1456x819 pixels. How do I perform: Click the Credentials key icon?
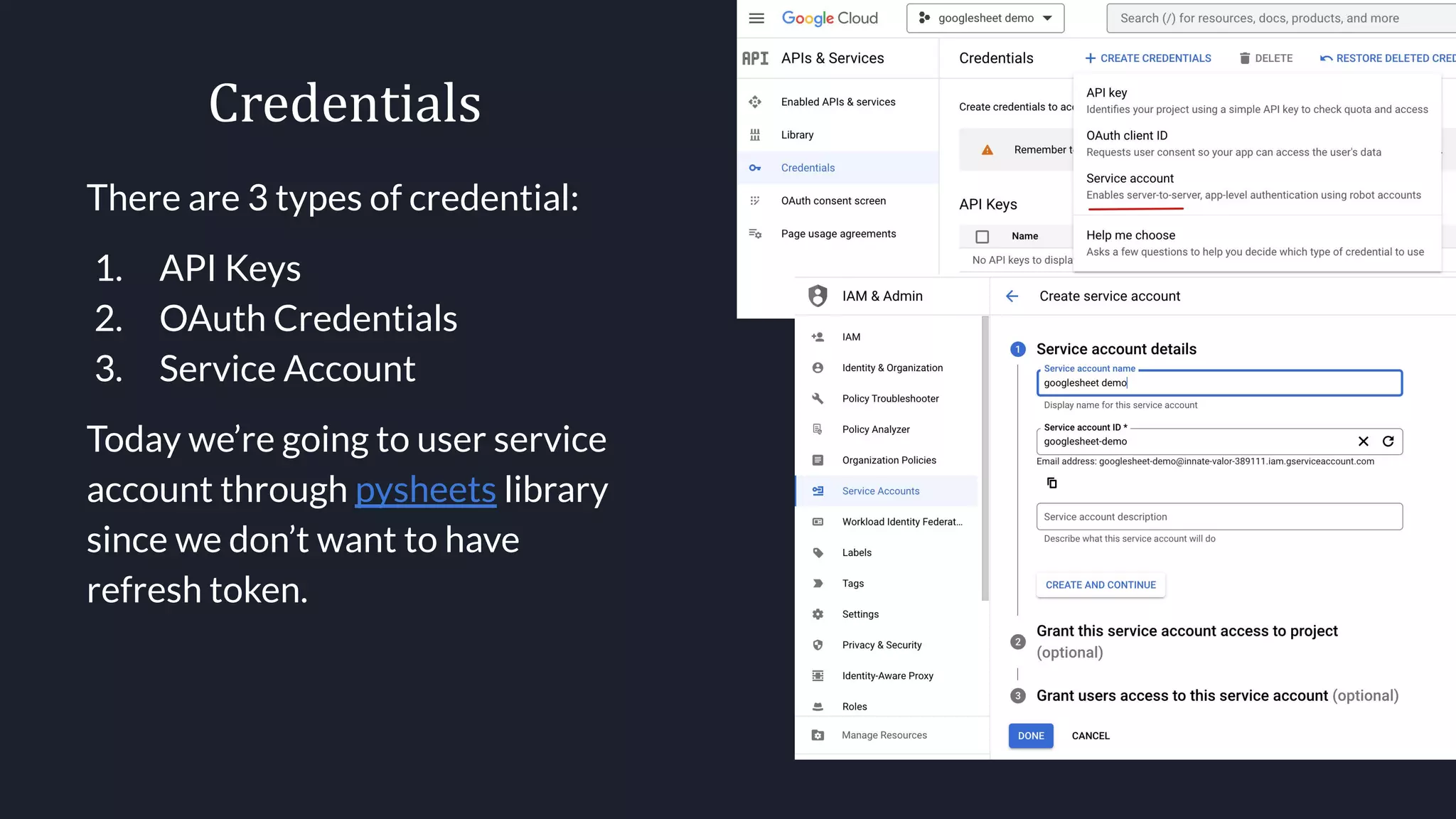point(755,168)
